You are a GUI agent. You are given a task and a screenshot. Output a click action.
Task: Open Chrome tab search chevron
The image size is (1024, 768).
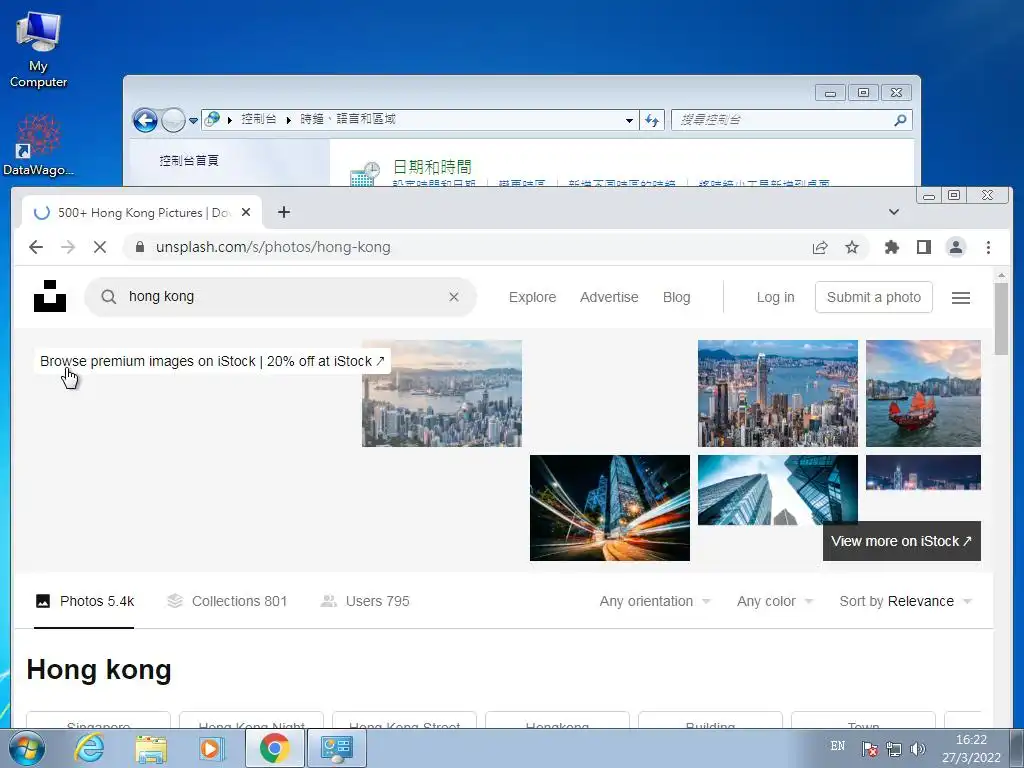pos(894,212)
